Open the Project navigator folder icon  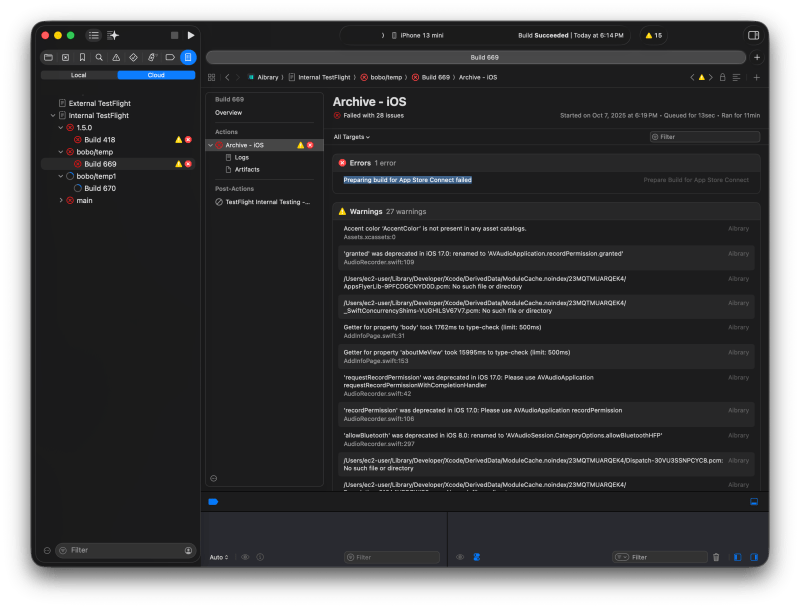48,57
